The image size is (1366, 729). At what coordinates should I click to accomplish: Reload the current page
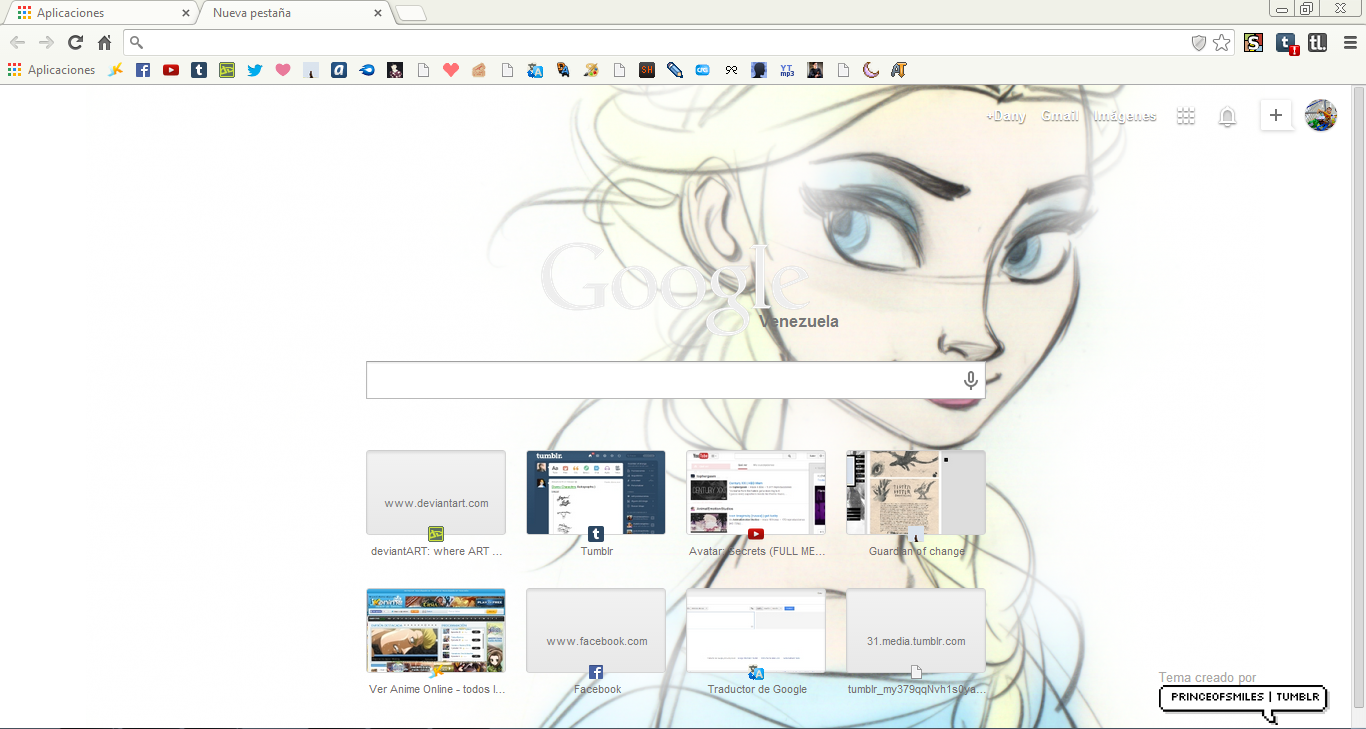click(75, 42)
